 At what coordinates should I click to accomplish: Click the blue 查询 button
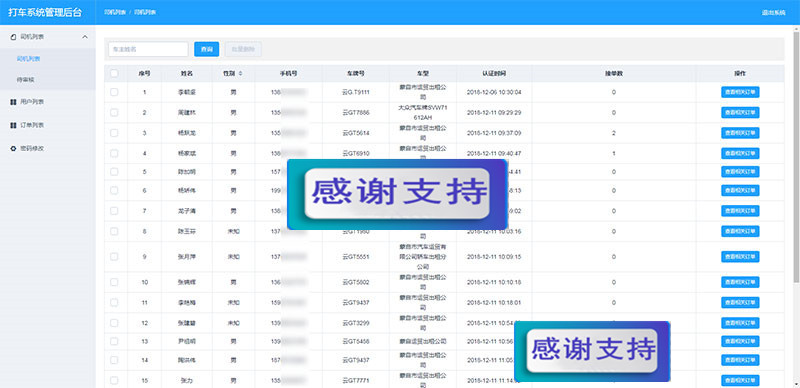207,49
